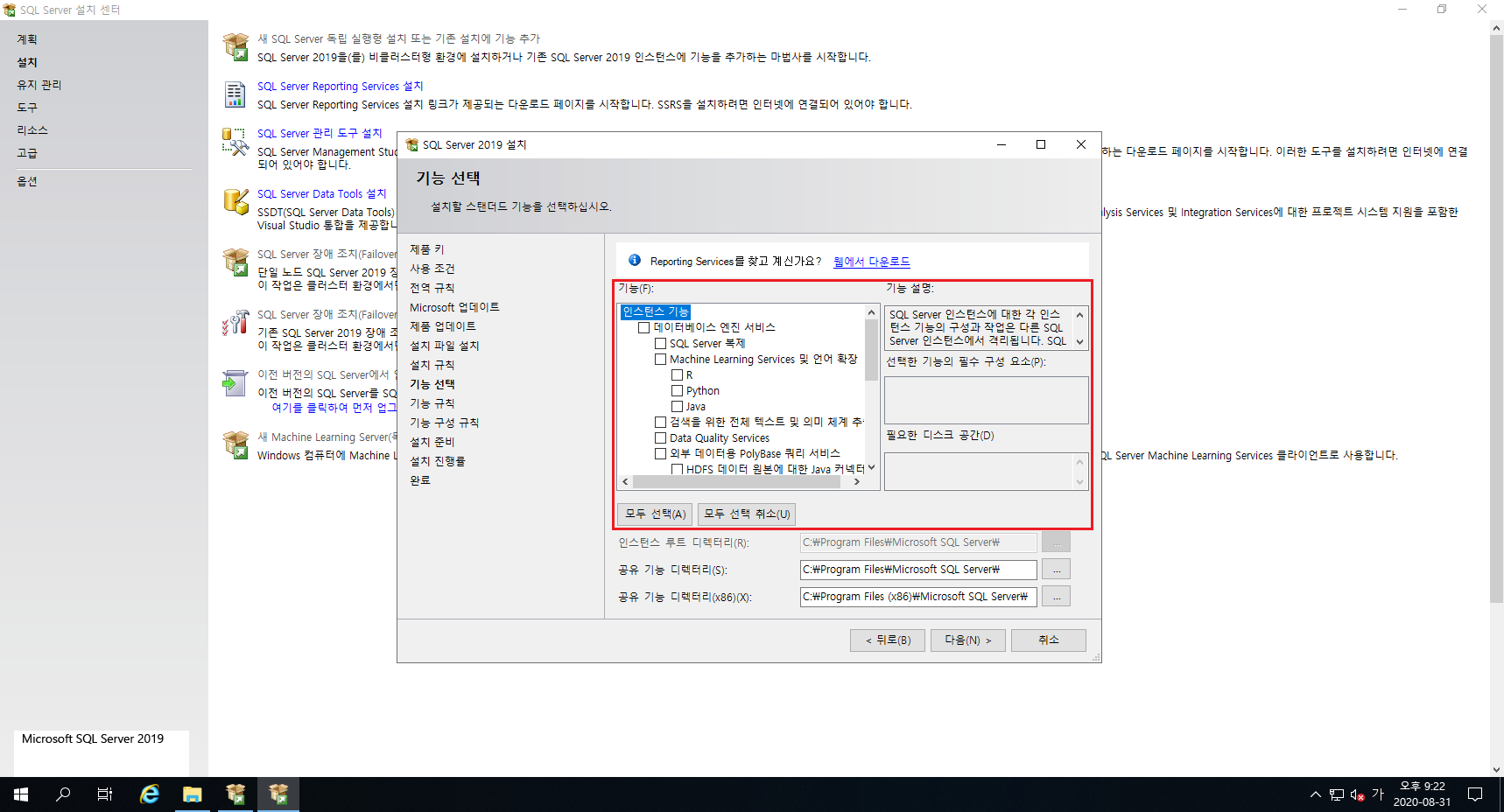Switch to the active SQL Server 2019 setup taskbar icon
Screen dimensions: 1504x812
278,794
